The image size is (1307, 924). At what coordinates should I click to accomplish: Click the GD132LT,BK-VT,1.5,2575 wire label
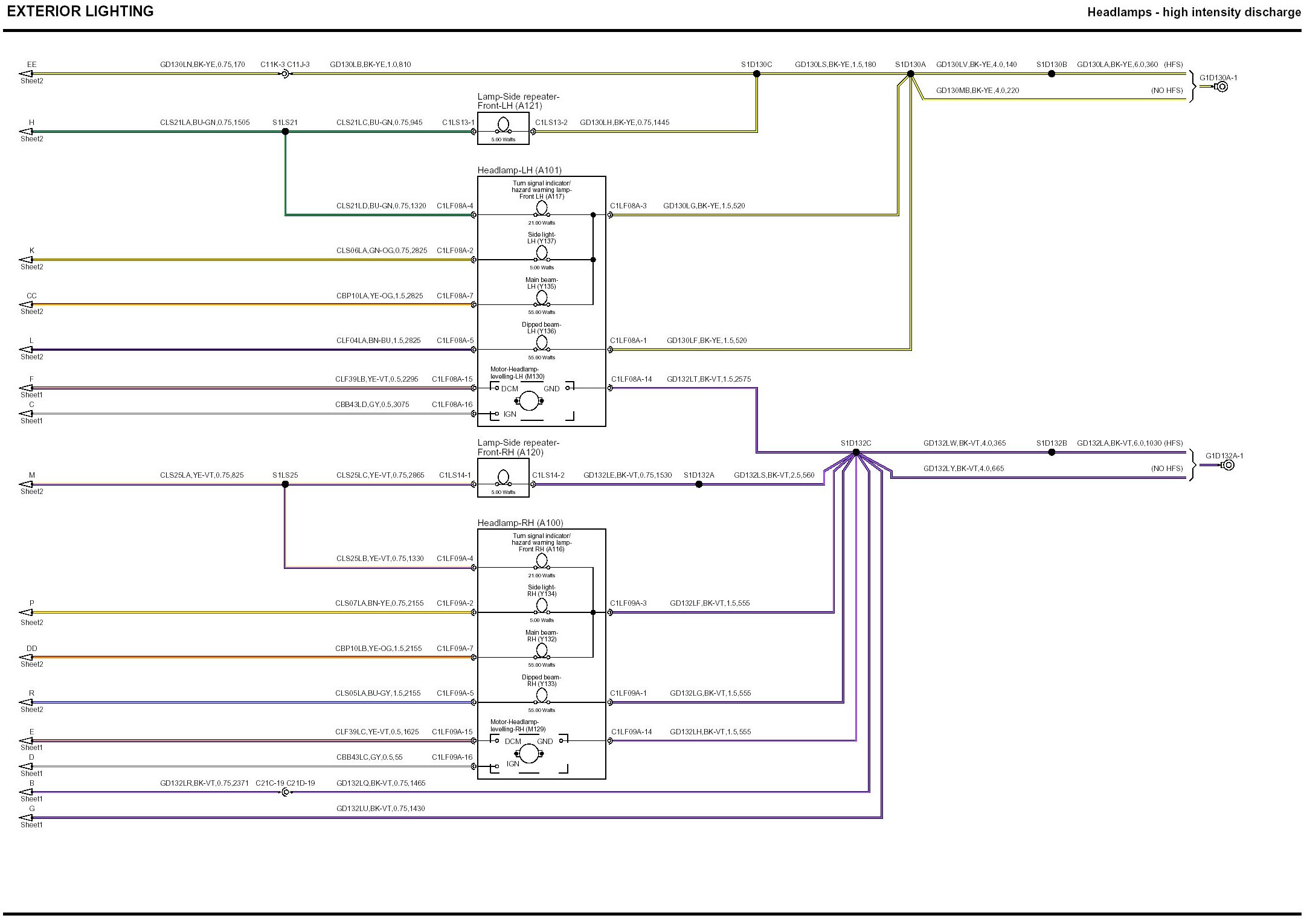[x=708, y=379]
